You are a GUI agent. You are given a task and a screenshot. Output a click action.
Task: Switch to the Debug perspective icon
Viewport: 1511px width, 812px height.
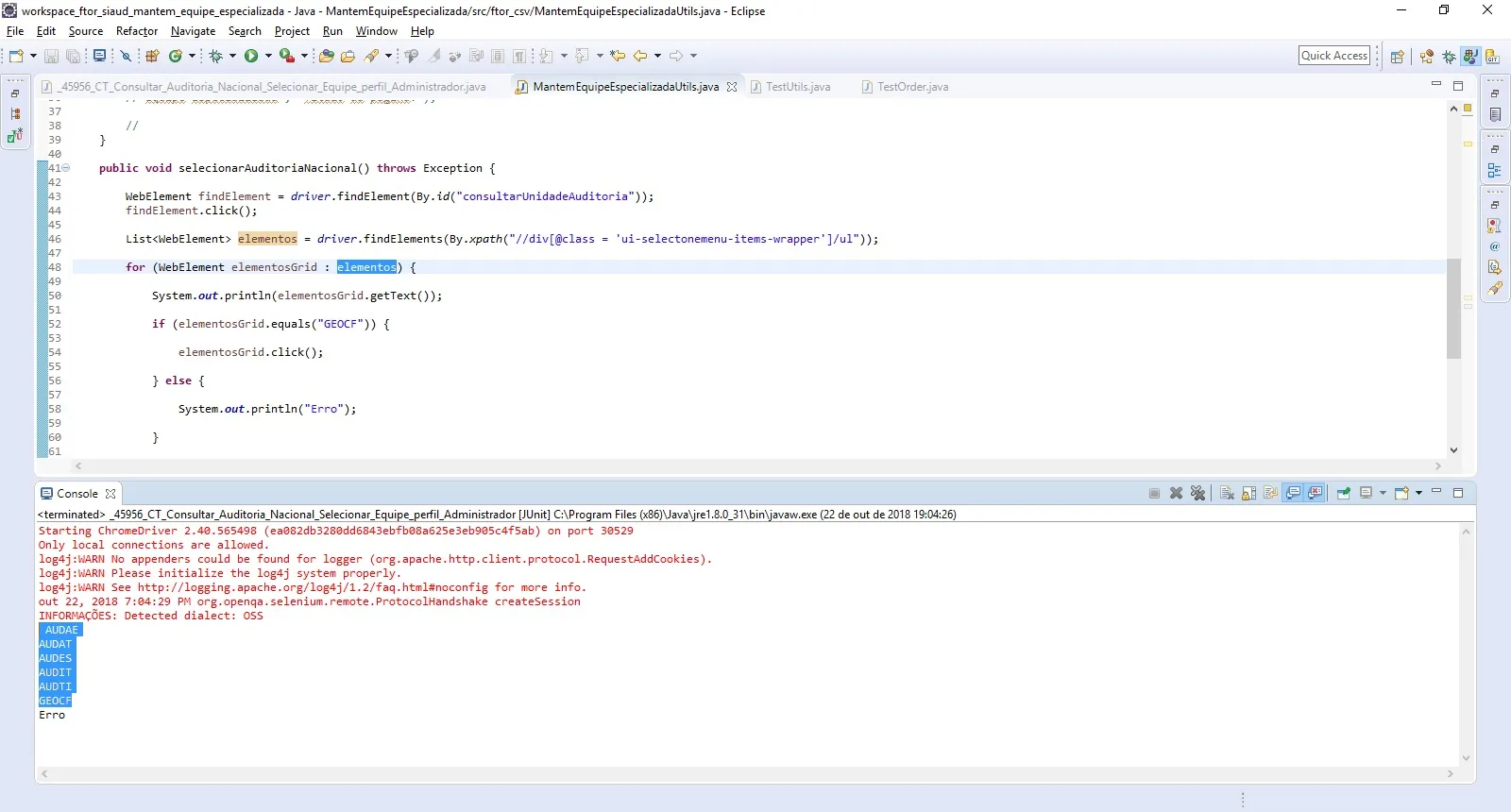(x=1449, y=57)
